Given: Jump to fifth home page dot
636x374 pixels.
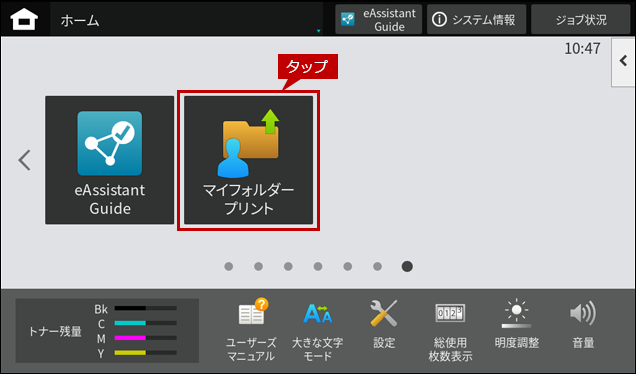Looking at the screenshot, I should tap(348, 267).
